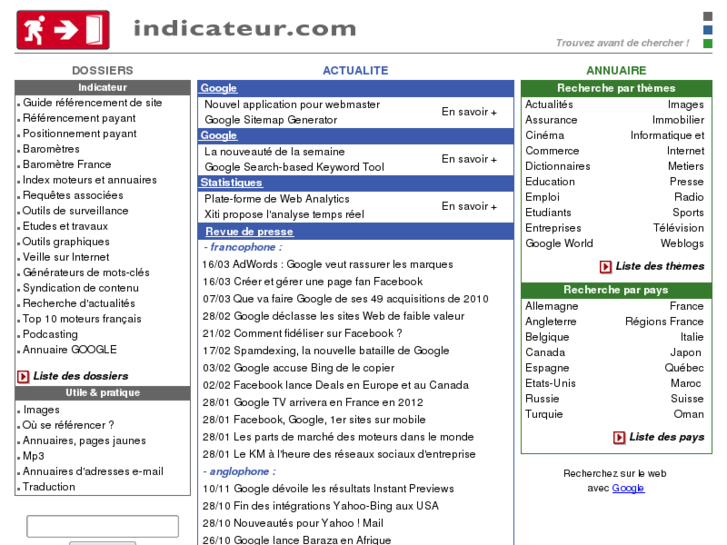Screen dimensions: 727x545
Task: Click red arrow icon beside Liste des pays
Action: (x=619, y=437)
